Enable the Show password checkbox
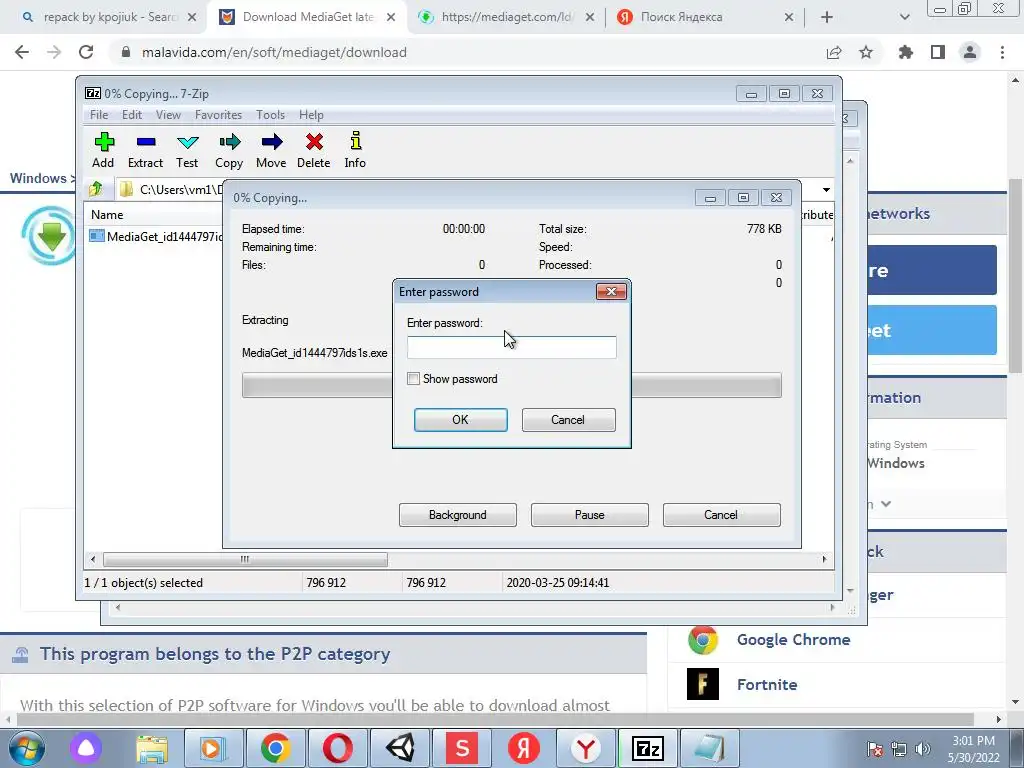 click(413, 379)
